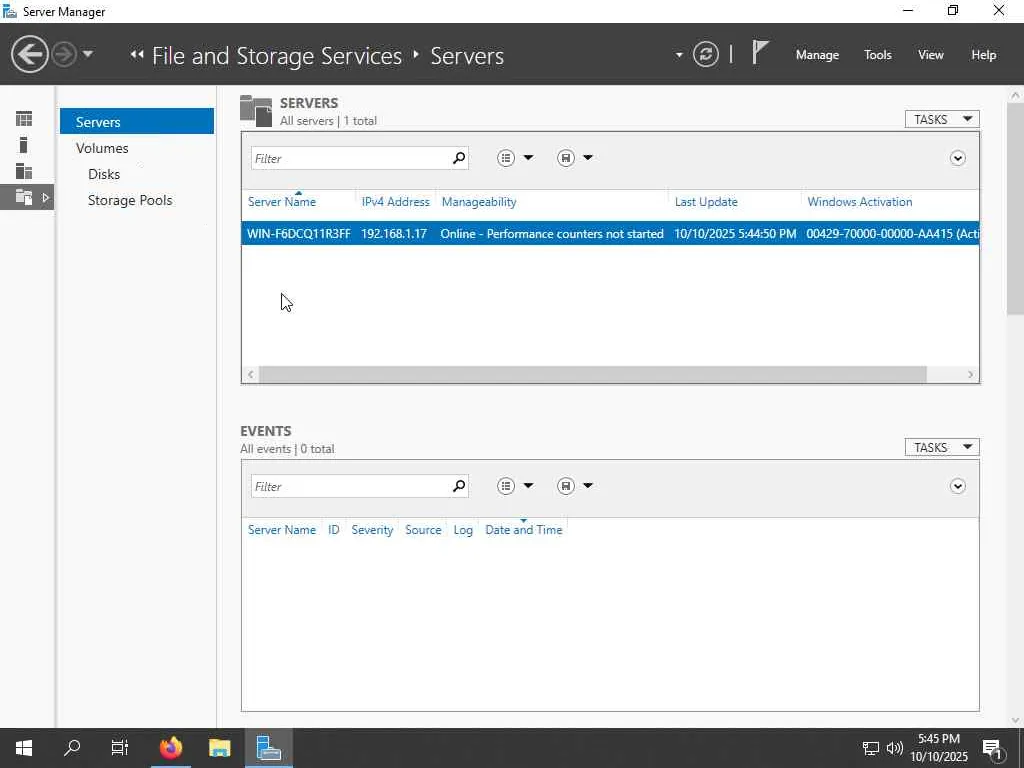Open the Help menu
1024x768 pixels.
[x=983, y=55]
